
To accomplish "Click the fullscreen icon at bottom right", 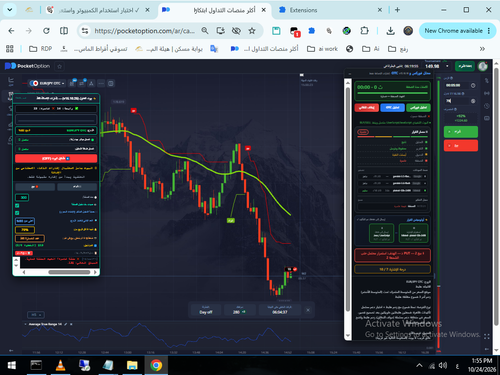I will (487, 336).
